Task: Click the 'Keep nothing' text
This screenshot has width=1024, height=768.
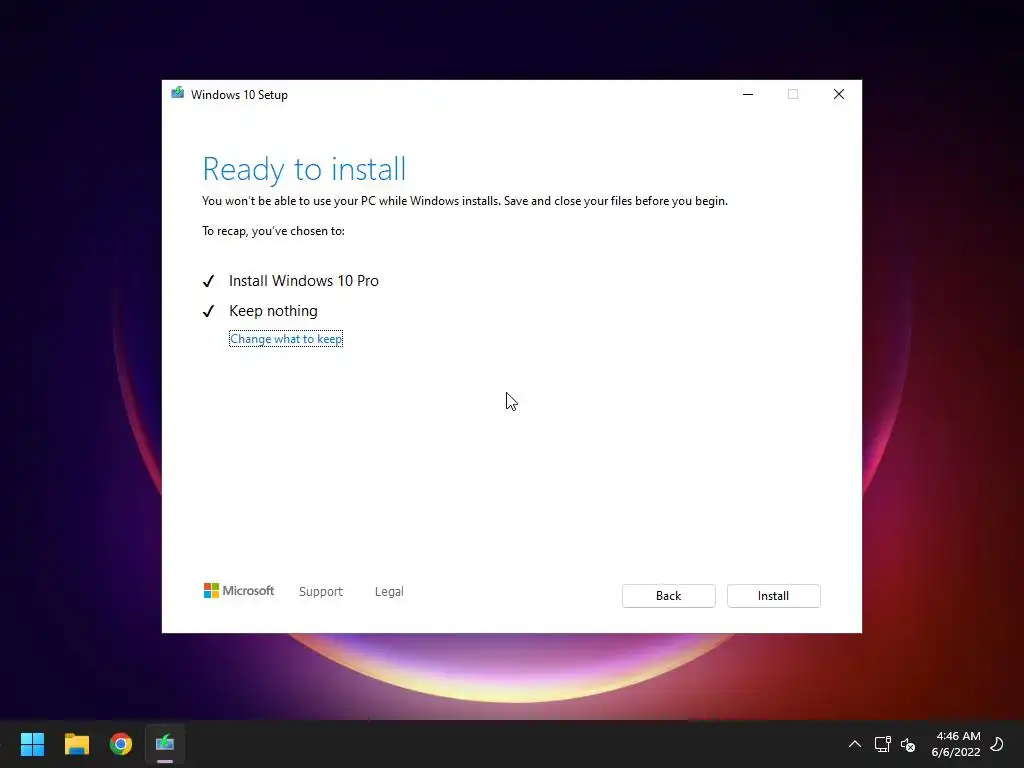Action: (273, 311)
